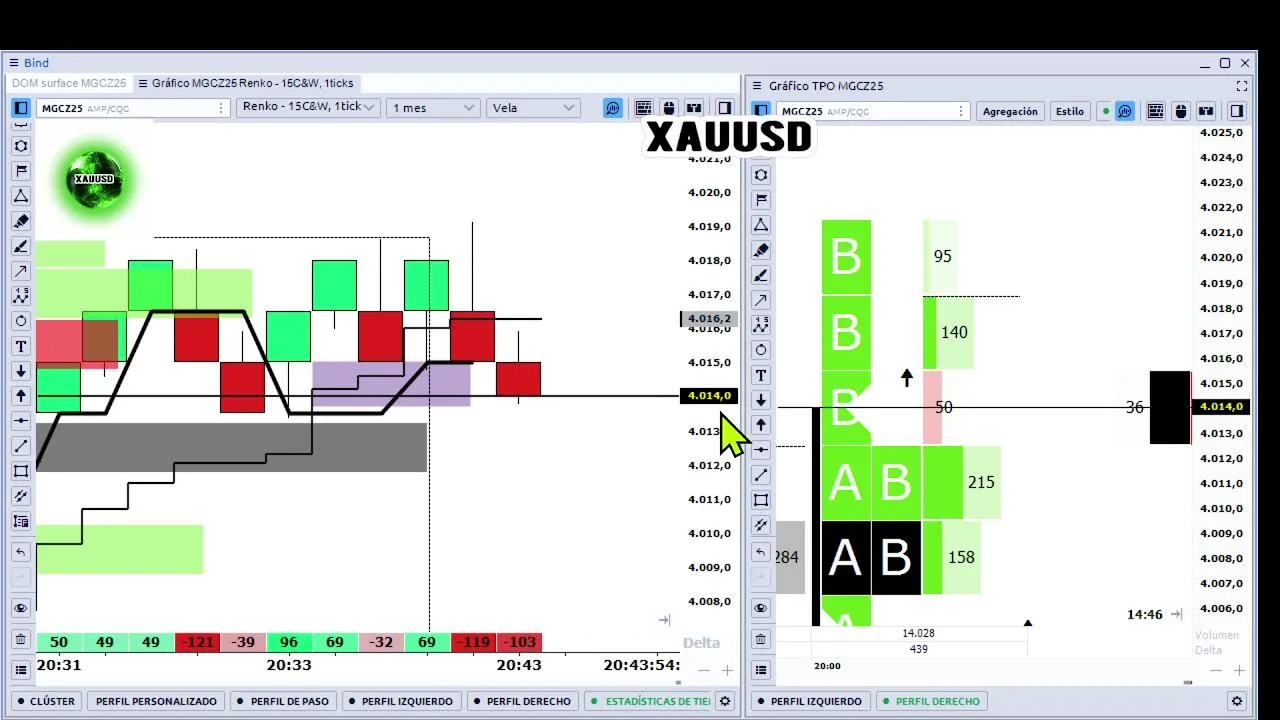Toggle right panel in Renko chart
This screenshot has width=1280, height=720.
(x=725, y=108)
